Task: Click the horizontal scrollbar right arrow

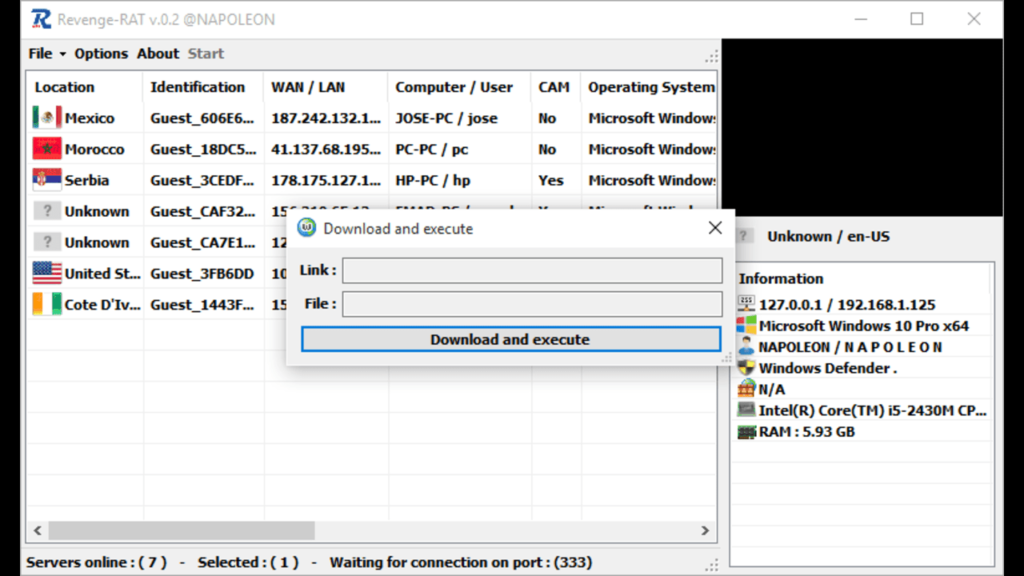Action: (x=705, y=530)
